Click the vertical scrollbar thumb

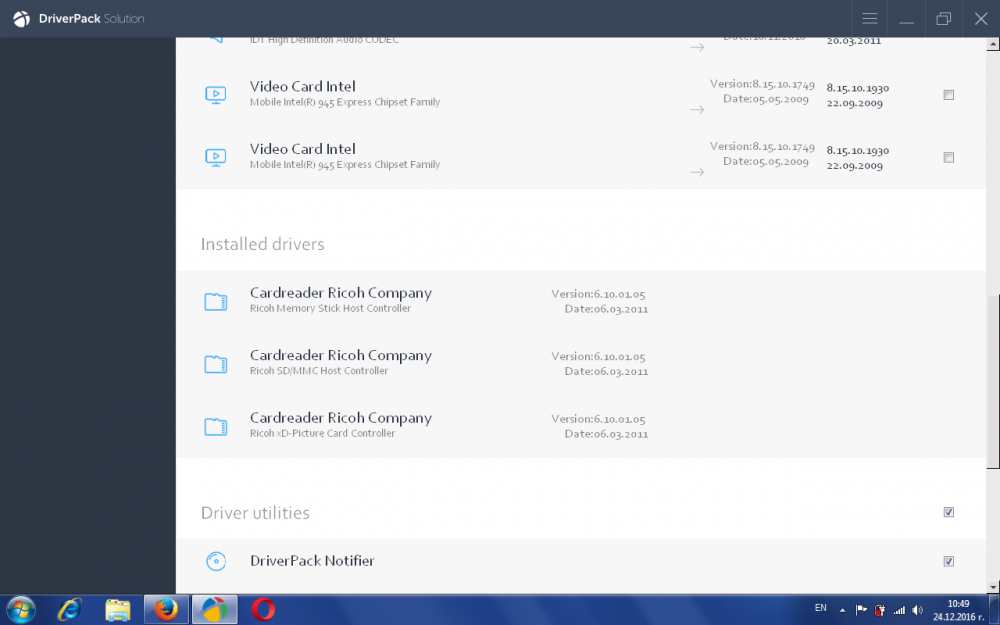coord(993,382)
